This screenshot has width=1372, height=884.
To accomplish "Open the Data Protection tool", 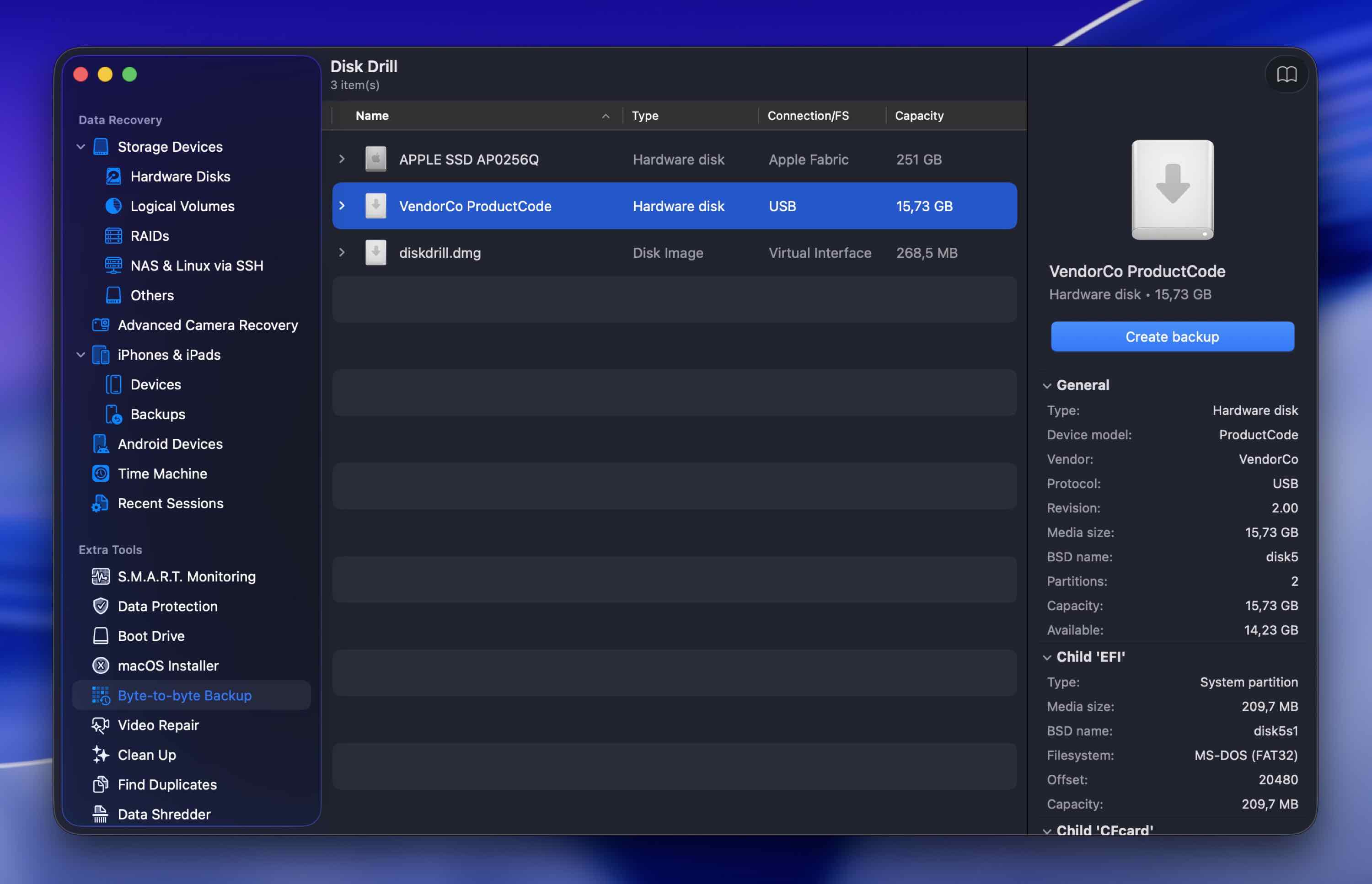I will pos(168,606).
